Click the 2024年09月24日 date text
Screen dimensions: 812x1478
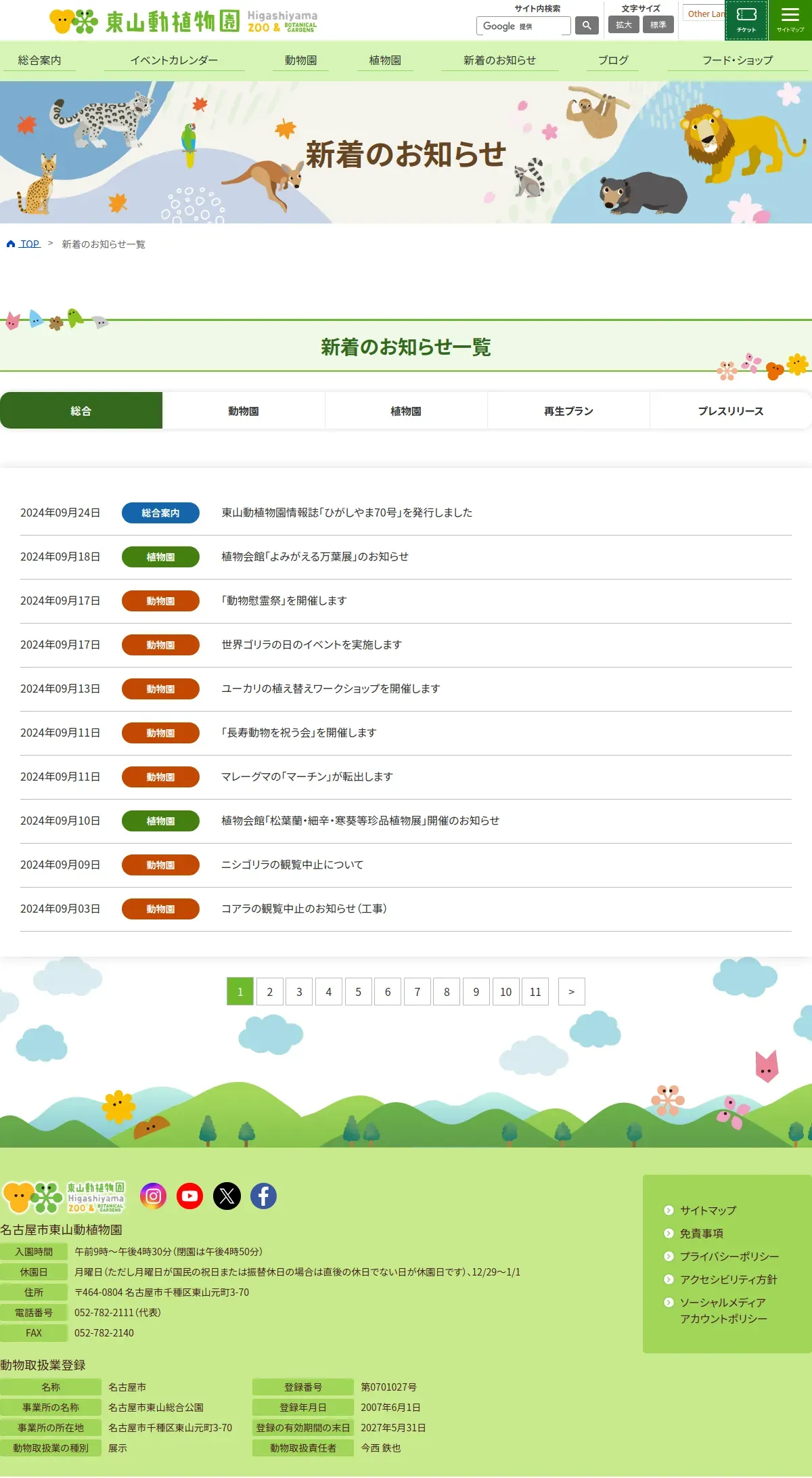point(60,513)
